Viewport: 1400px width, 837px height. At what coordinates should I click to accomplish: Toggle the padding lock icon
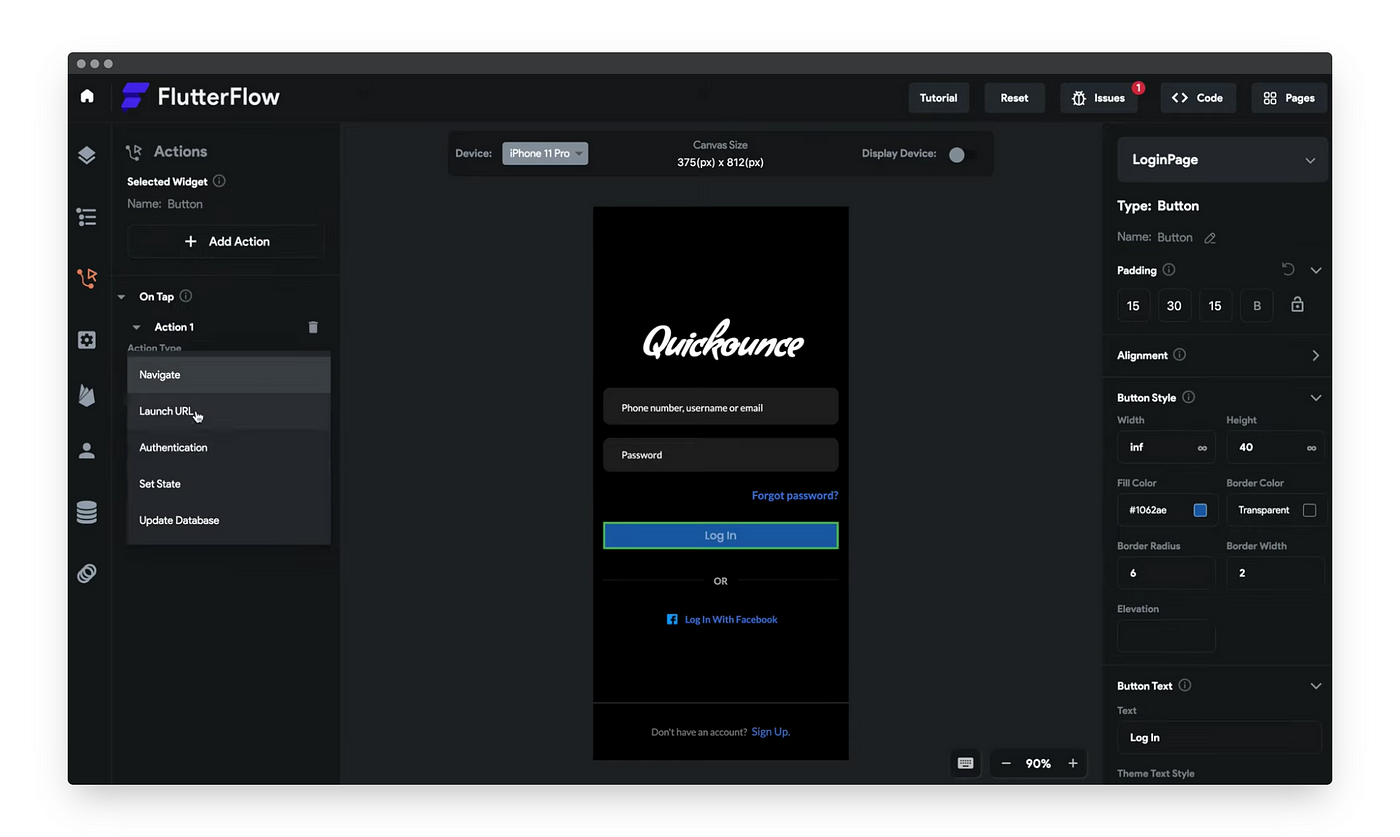1297,305
